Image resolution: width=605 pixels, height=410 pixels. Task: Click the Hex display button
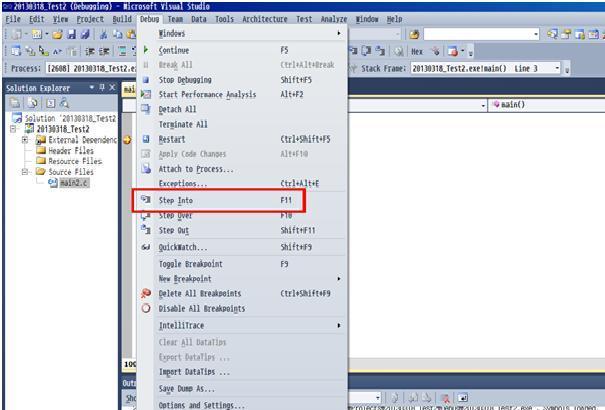tap(417, 51)
